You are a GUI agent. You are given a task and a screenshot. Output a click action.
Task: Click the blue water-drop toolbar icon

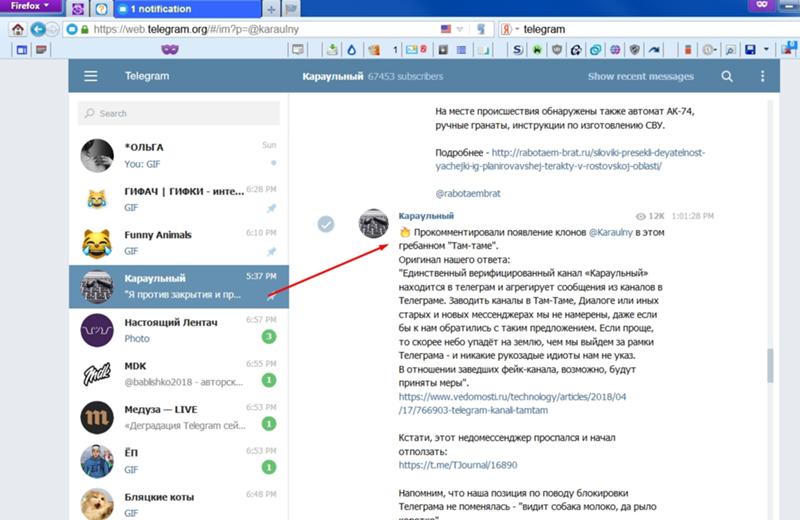(352, 49)
